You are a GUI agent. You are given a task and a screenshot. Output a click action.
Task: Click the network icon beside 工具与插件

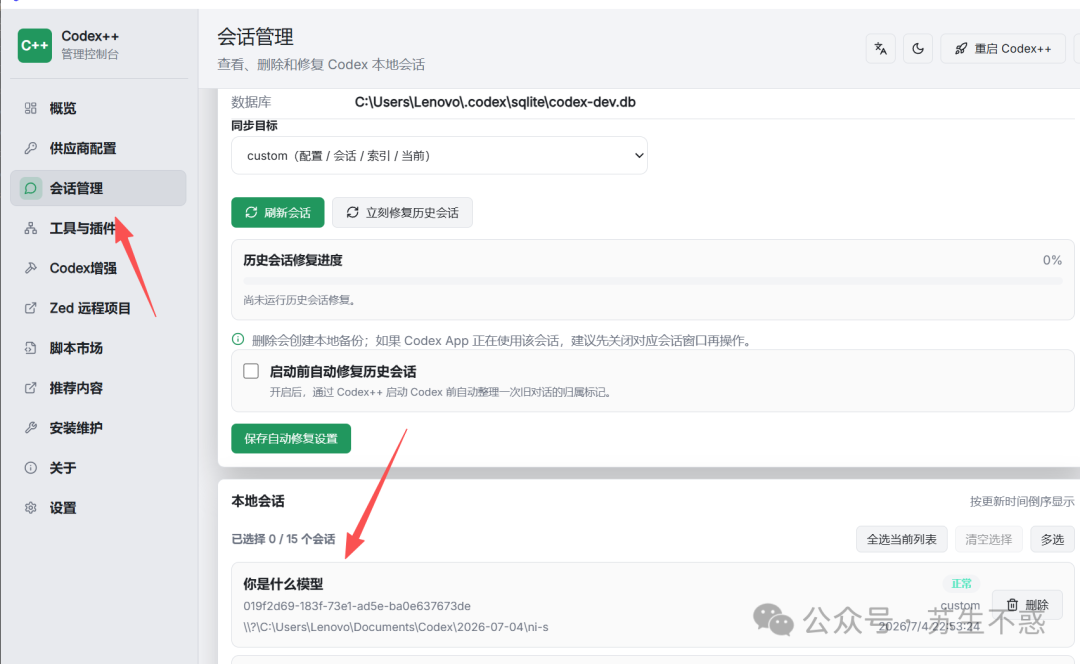[x=30, y=228]
